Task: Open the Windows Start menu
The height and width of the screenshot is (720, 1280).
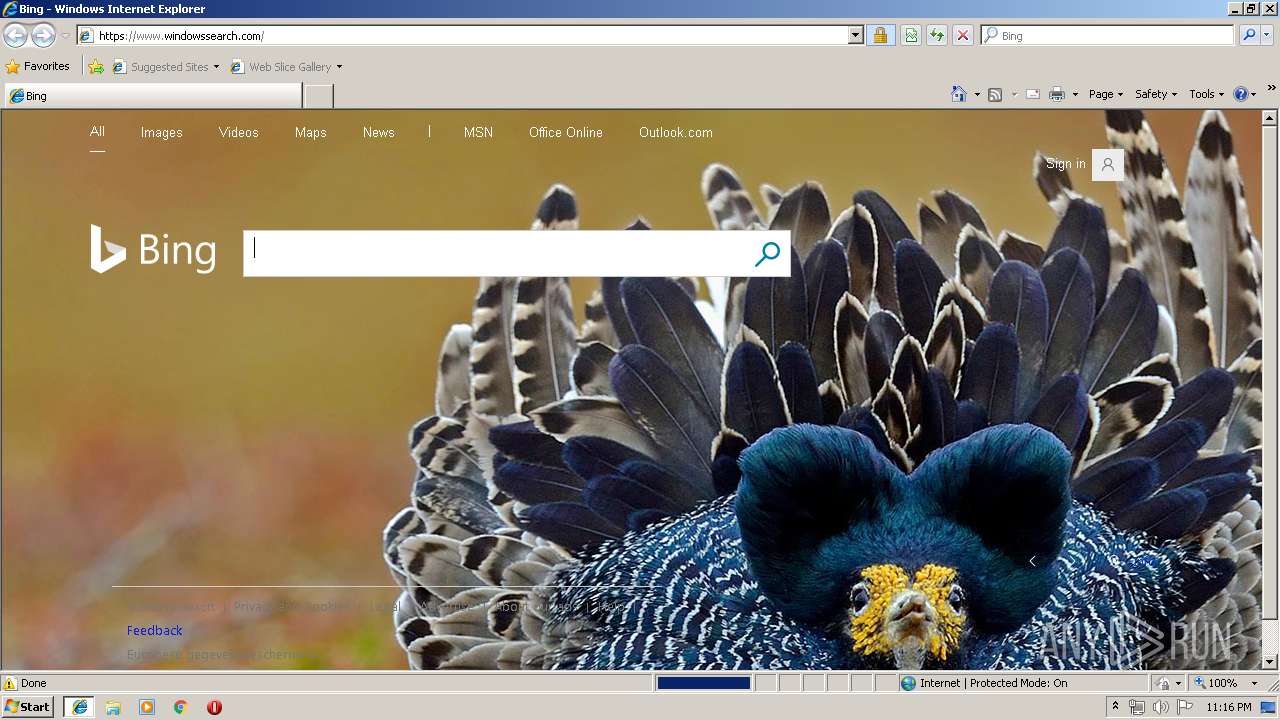Action: pos(27,707)
